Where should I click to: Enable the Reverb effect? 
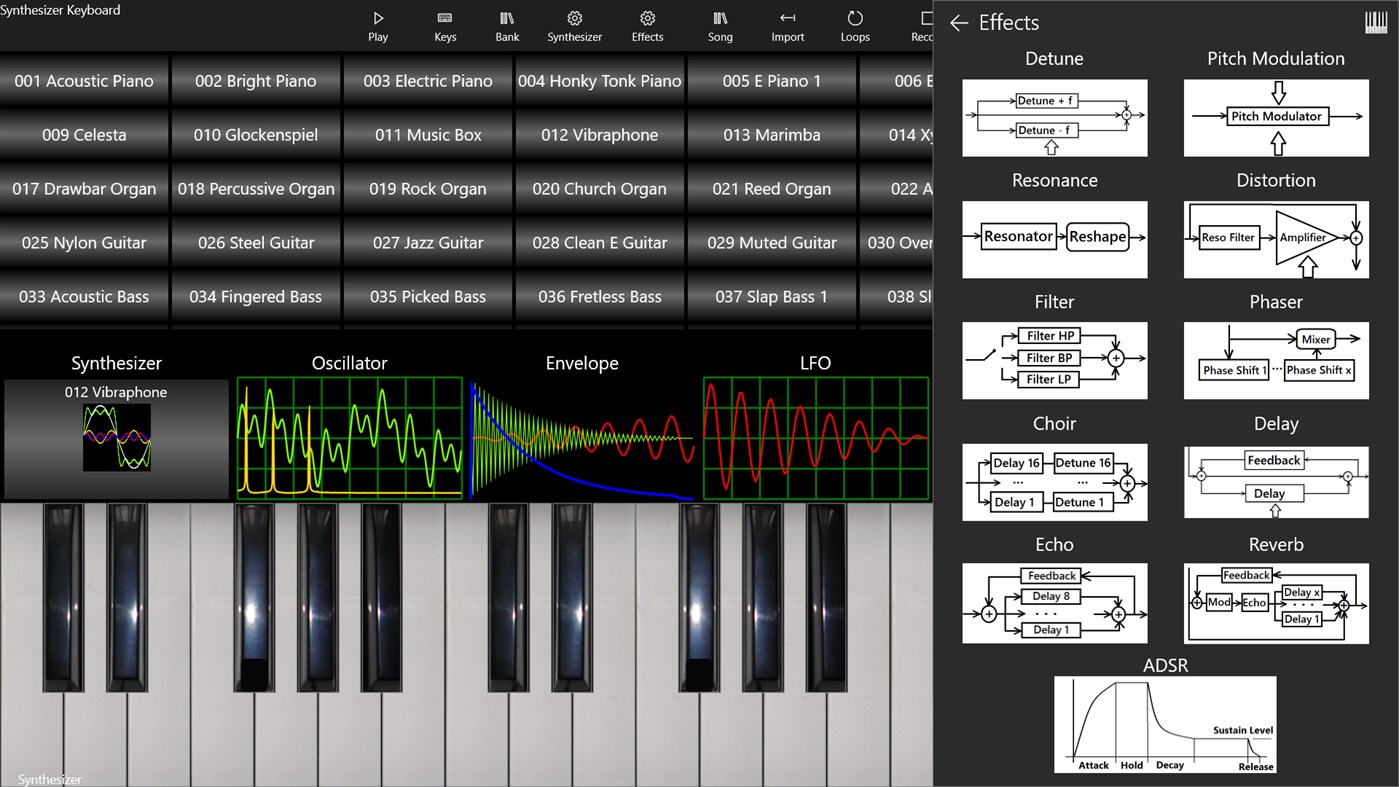(x=1276, y=602)
